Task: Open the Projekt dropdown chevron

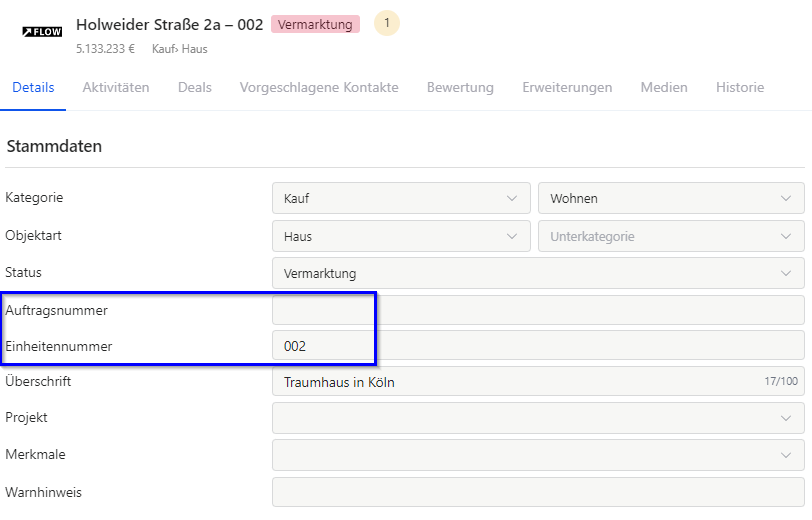Action: point(786,418)
